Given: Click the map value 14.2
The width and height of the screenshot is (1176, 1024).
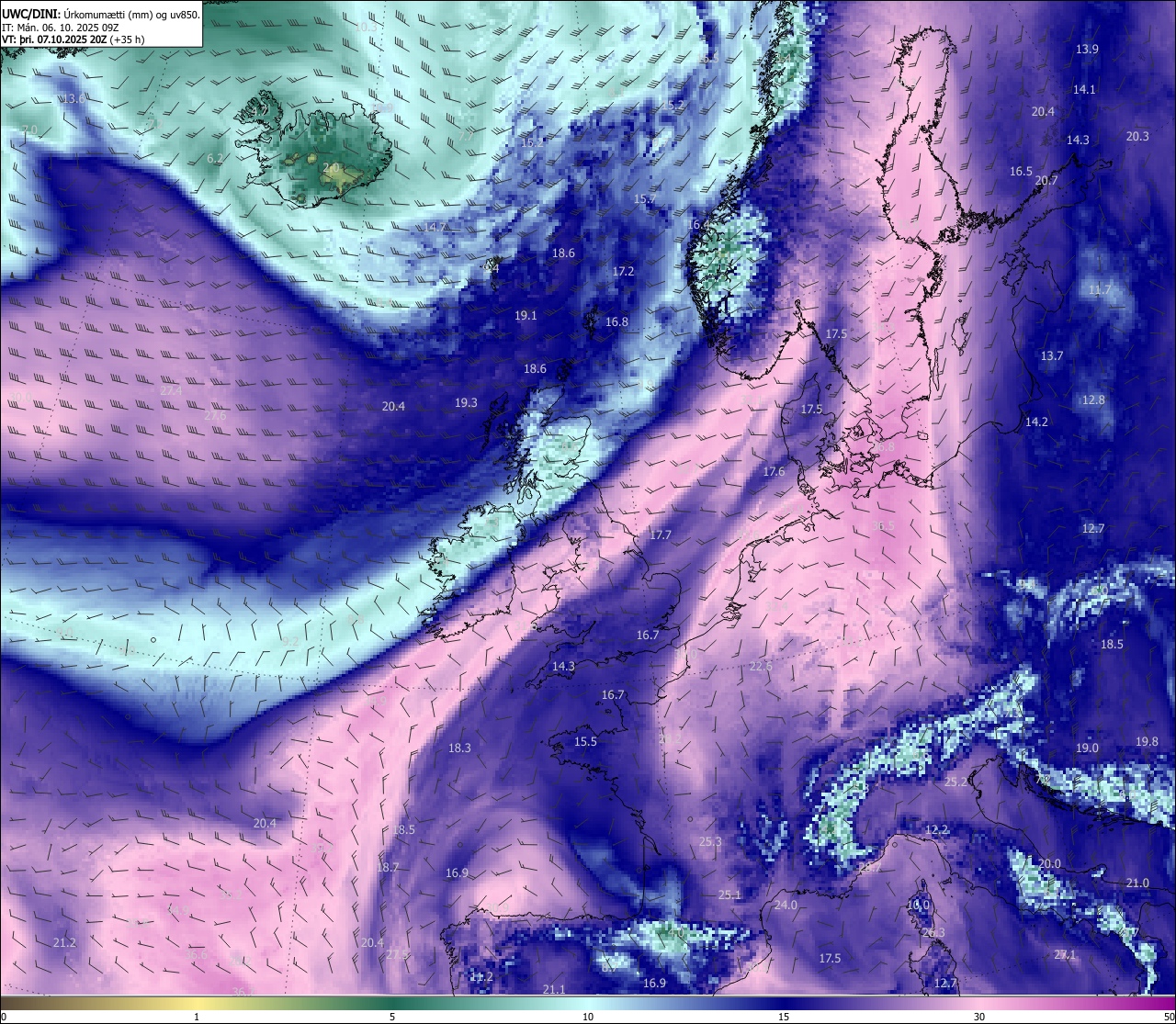Looking at the screenshot, I should click(x=1036, y=422).
